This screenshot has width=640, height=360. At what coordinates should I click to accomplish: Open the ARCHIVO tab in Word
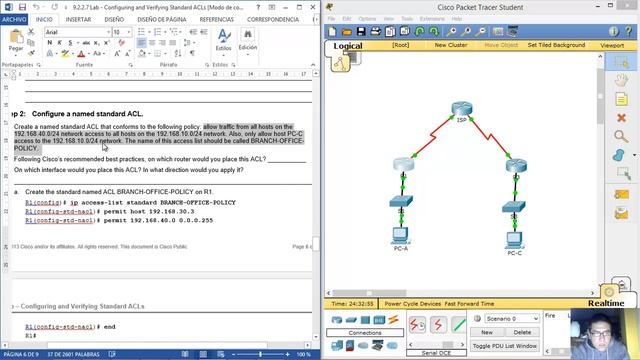(14, 19)
